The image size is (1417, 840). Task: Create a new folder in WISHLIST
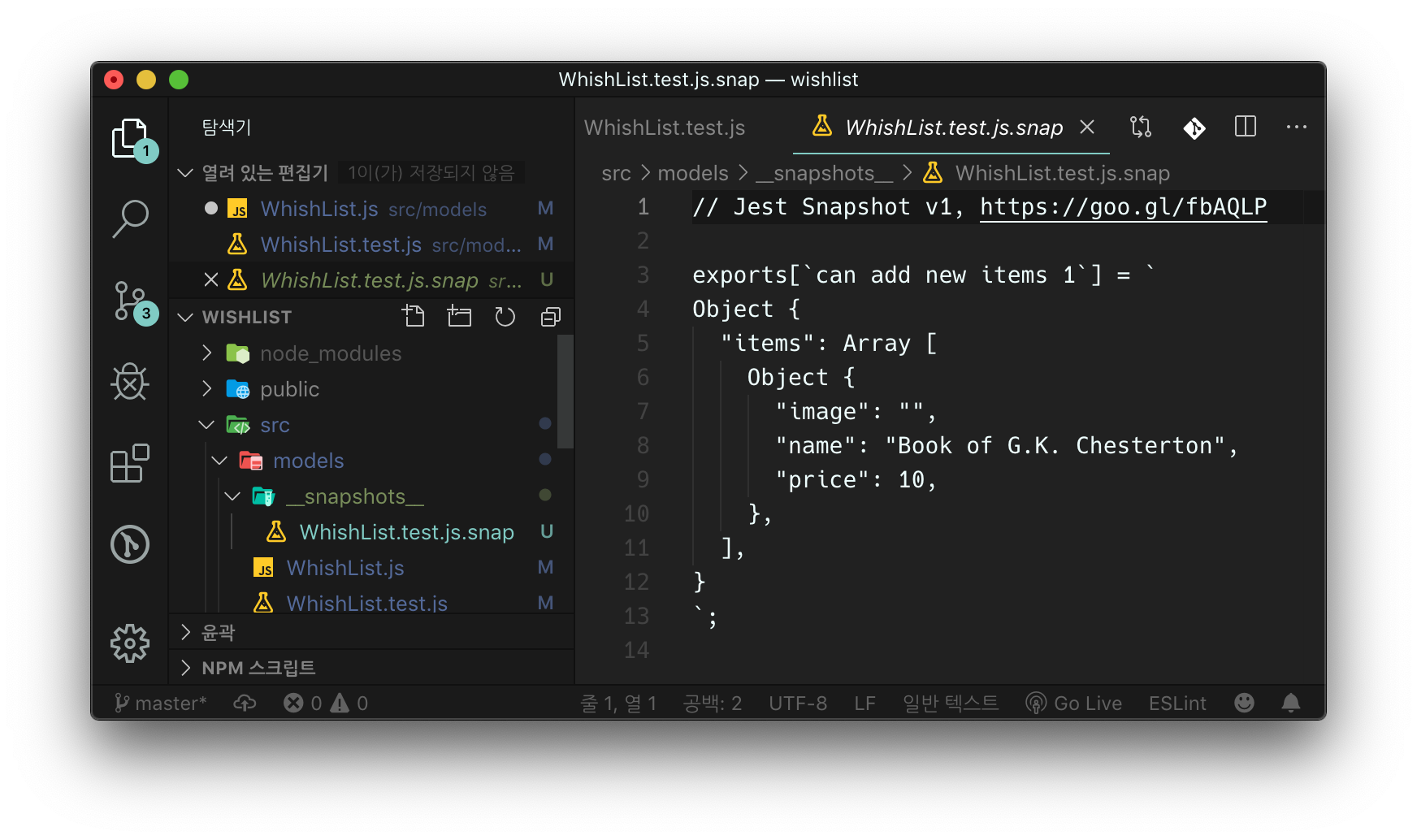pyautogui.click(x=460, y=316)
